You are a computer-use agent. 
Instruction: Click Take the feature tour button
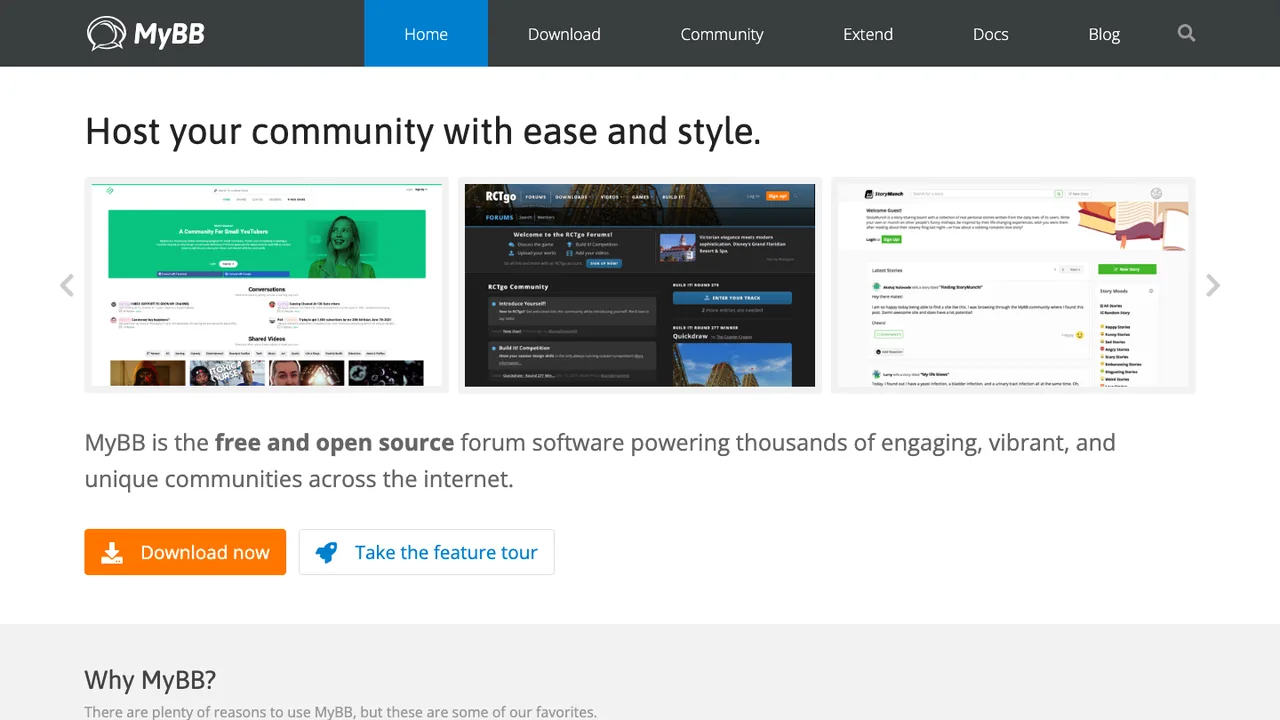427,552
